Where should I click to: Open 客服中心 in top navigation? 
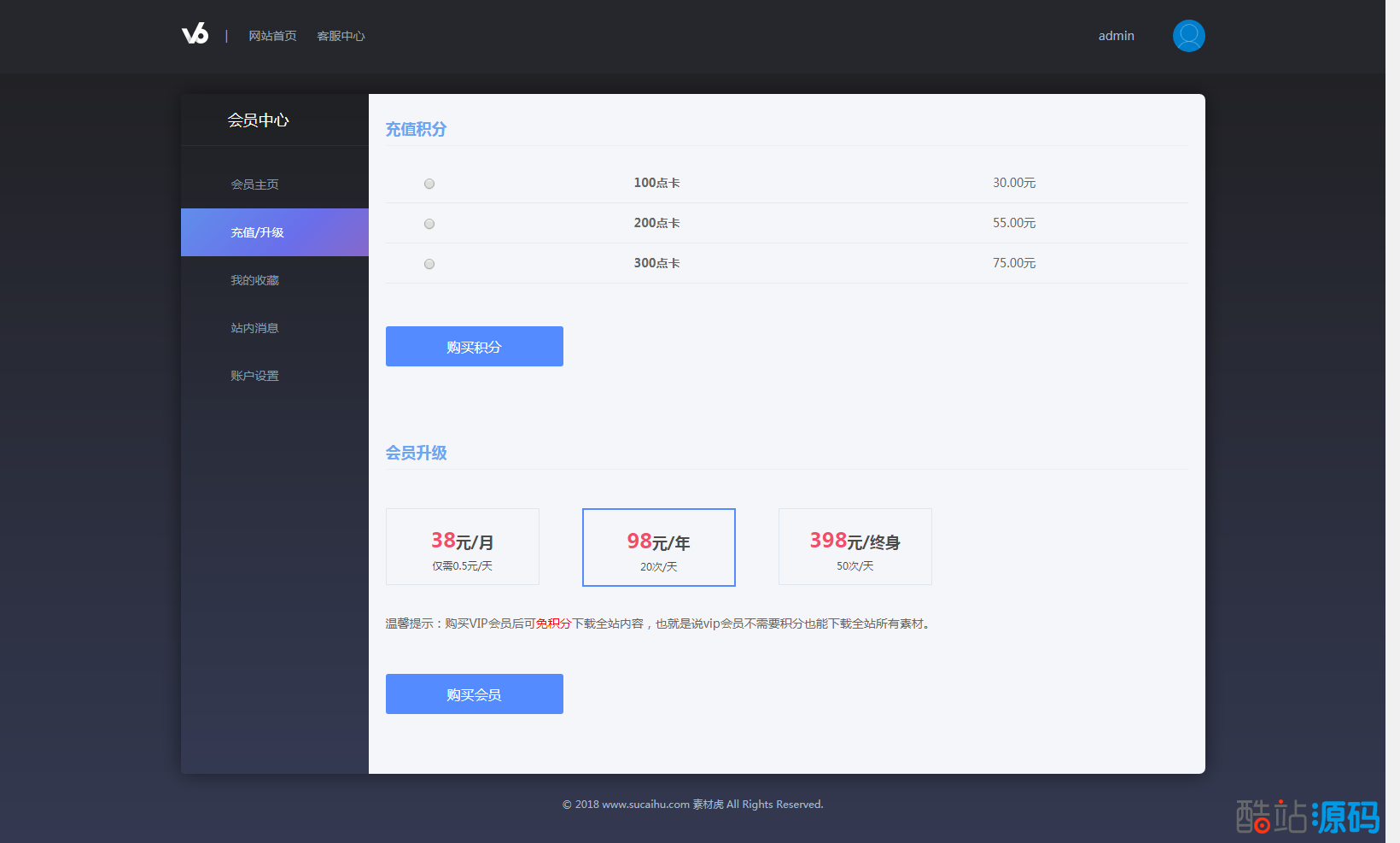[x=341, y=36]
